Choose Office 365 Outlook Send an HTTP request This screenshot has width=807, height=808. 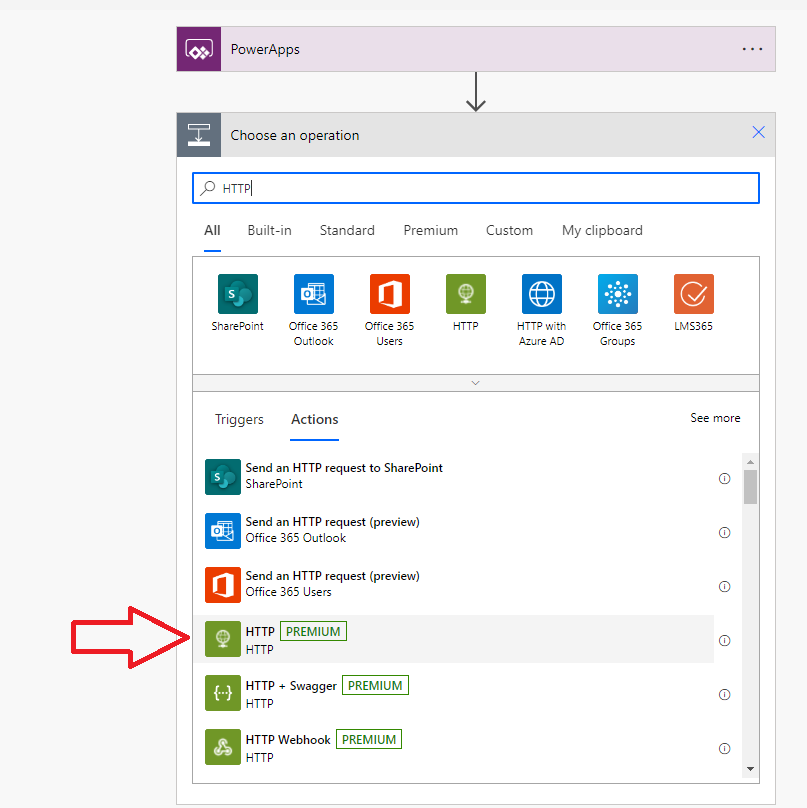tap(454, 531)
